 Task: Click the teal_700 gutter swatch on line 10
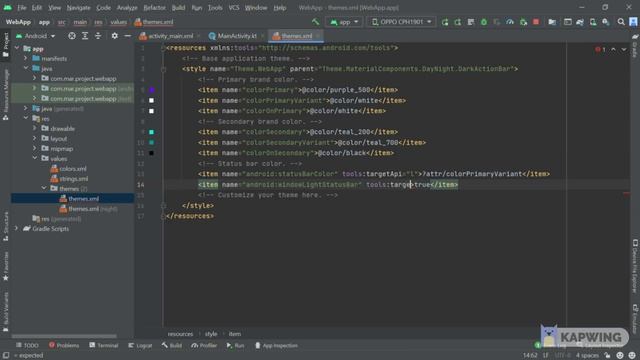[x=151, y=142]
